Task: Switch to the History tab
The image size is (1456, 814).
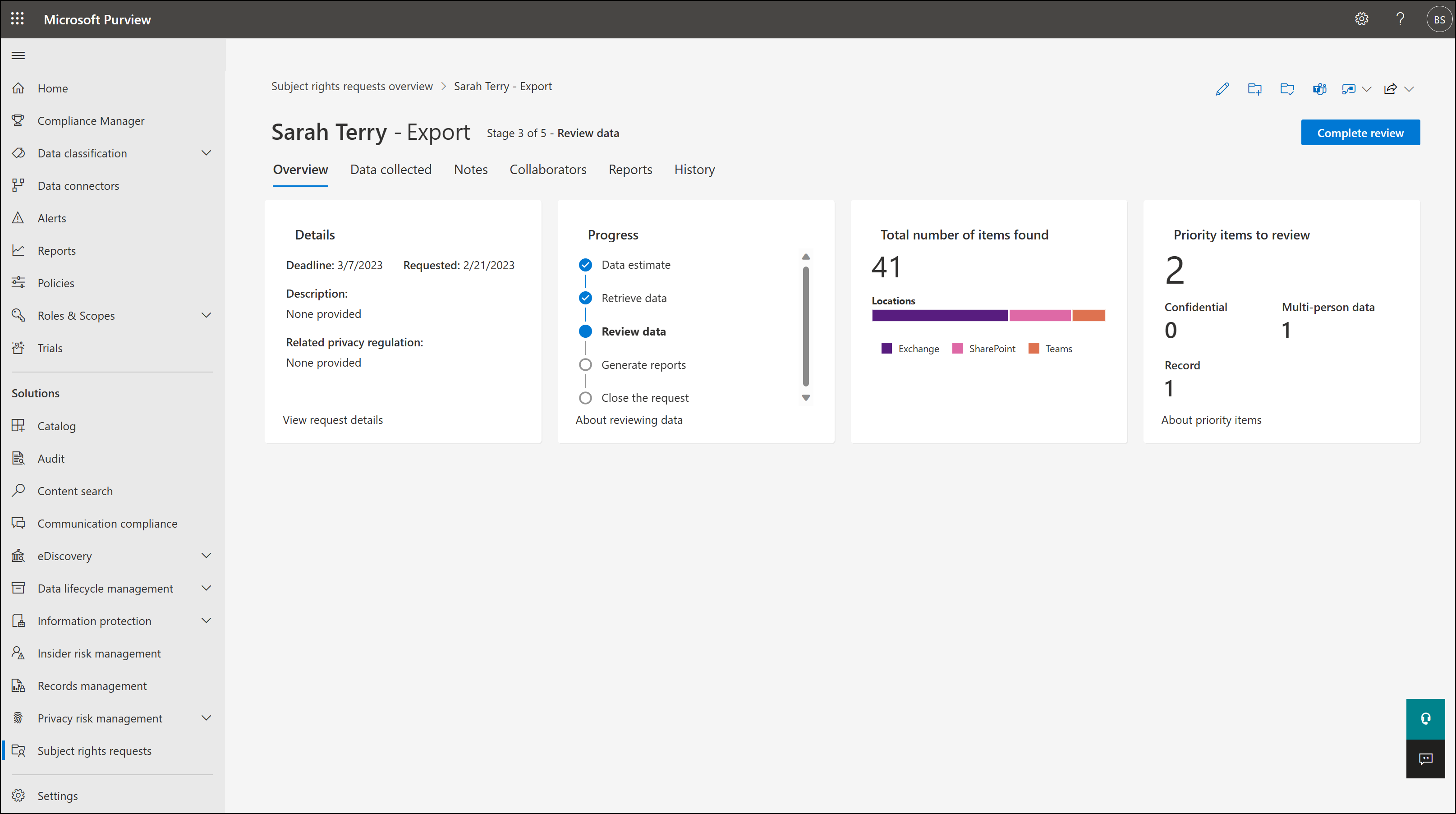Action: [x=695, y=170]
